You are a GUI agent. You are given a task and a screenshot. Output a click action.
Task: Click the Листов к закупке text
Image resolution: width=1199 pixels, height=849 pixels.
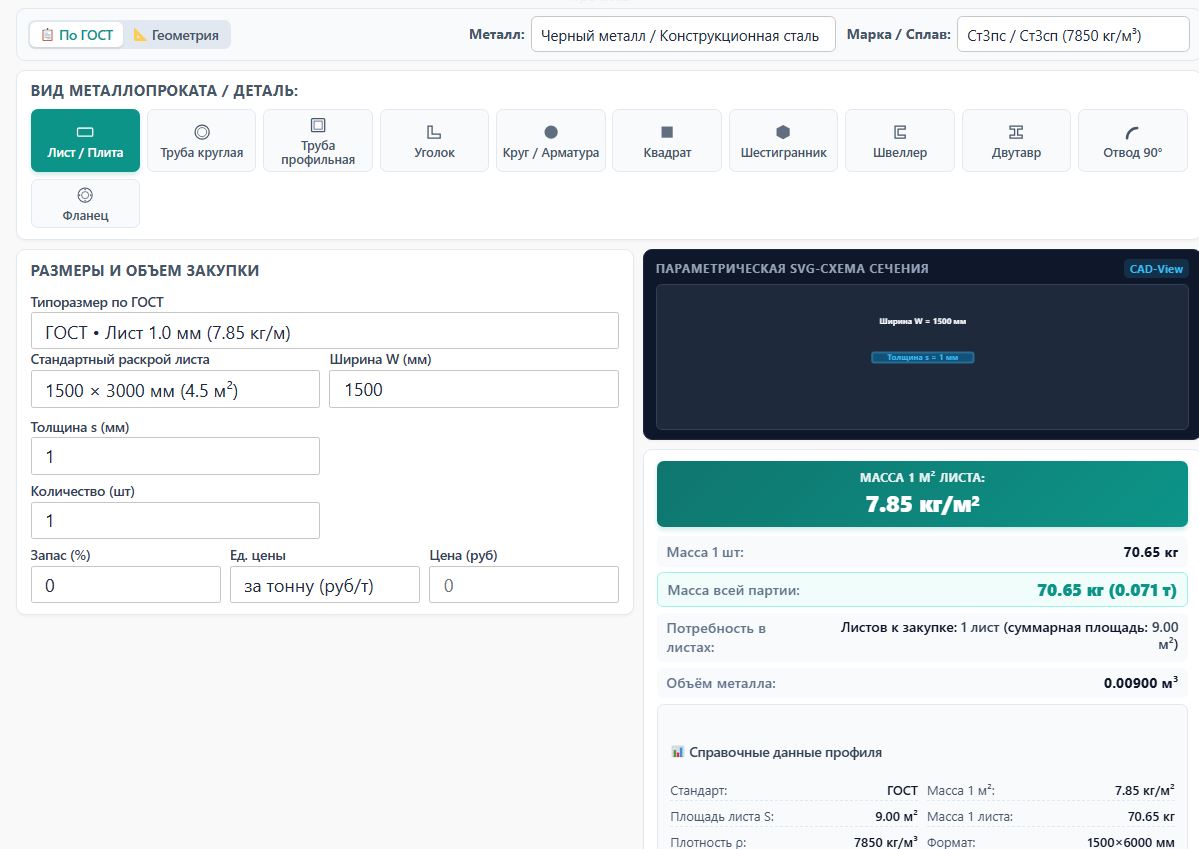(1009, 636)
